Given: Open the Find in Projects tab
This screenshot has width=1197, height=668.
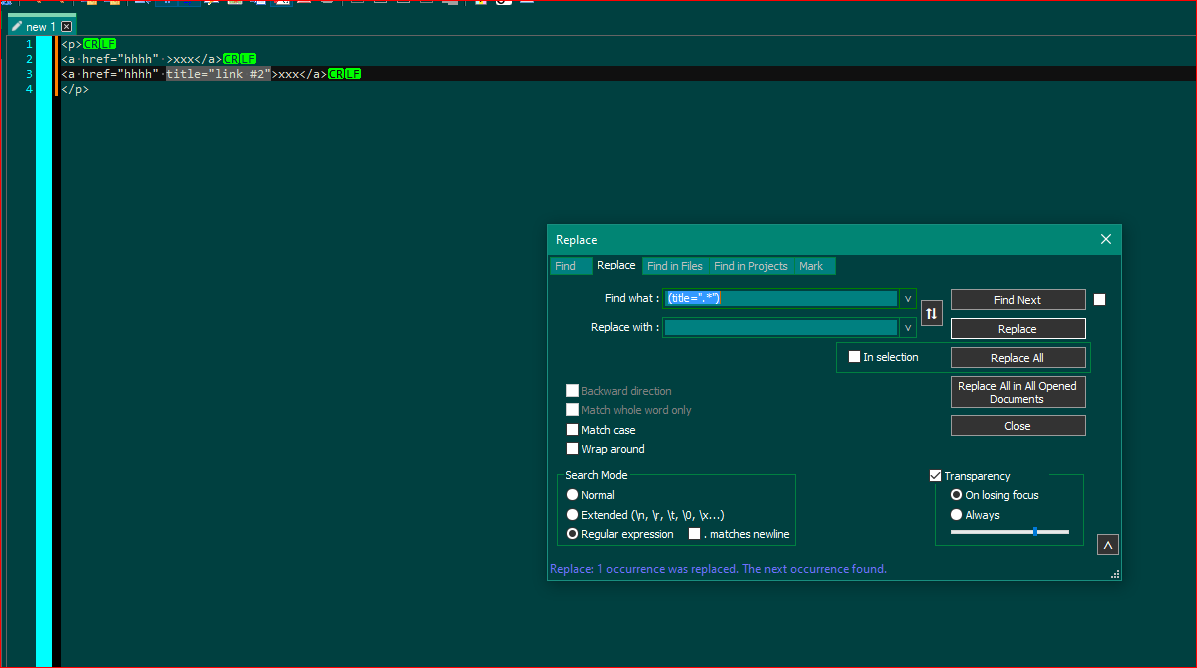Looking at the screenshot, I should [750, 266].
